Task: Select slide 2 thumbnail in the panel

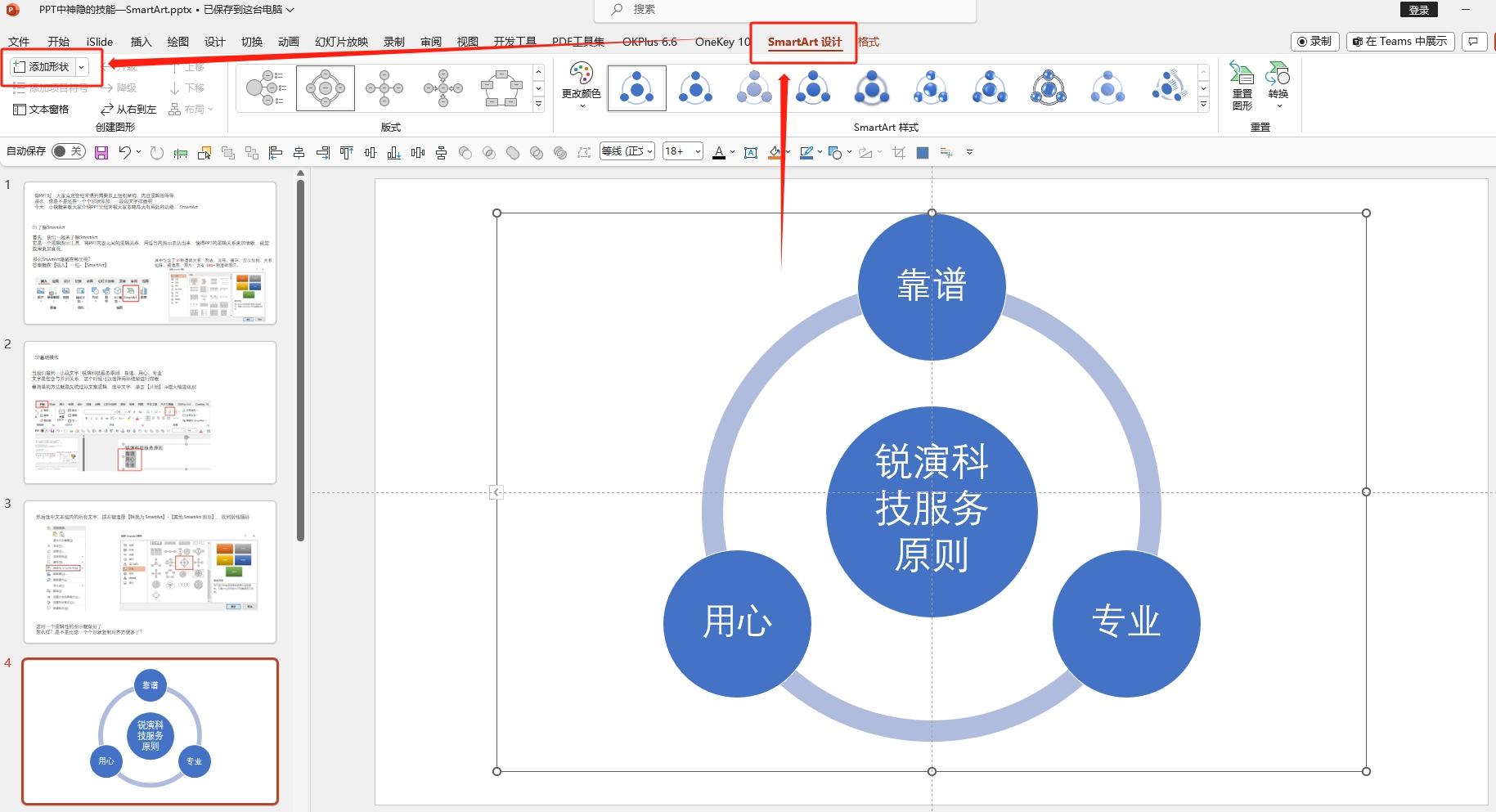Action: (x=150, y=413)
